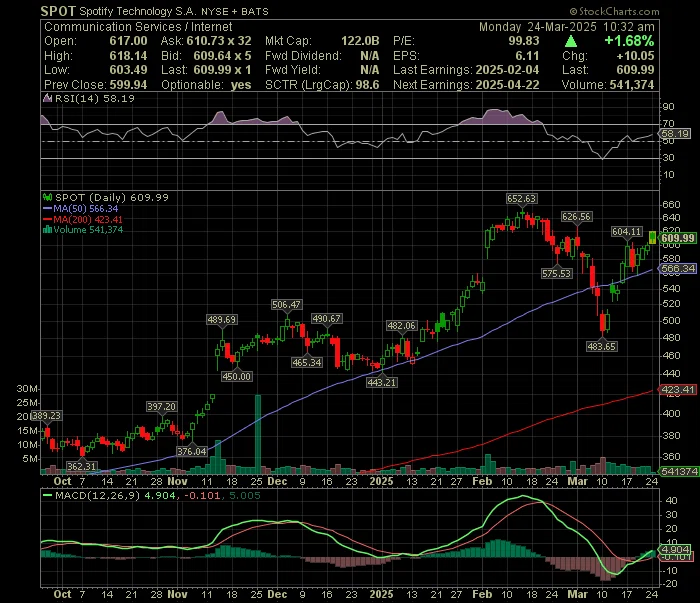Viewport: 700px width, 603px height.
Task: Click the Mkt Cap 122.0B value
Action: click(x=360, y=41)
